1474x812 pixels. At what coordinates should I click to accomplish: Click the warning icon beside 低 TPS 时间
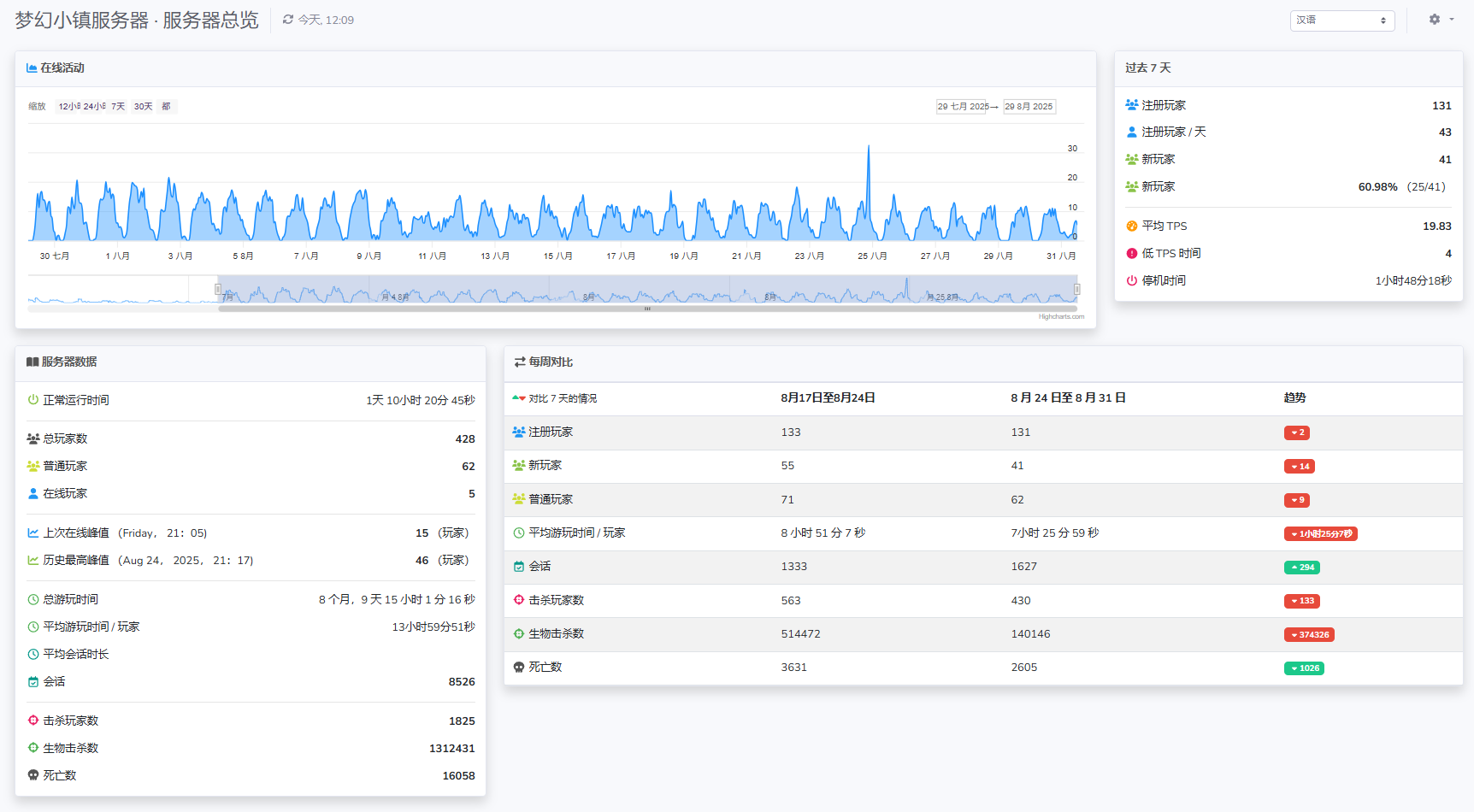[1132, 254]
